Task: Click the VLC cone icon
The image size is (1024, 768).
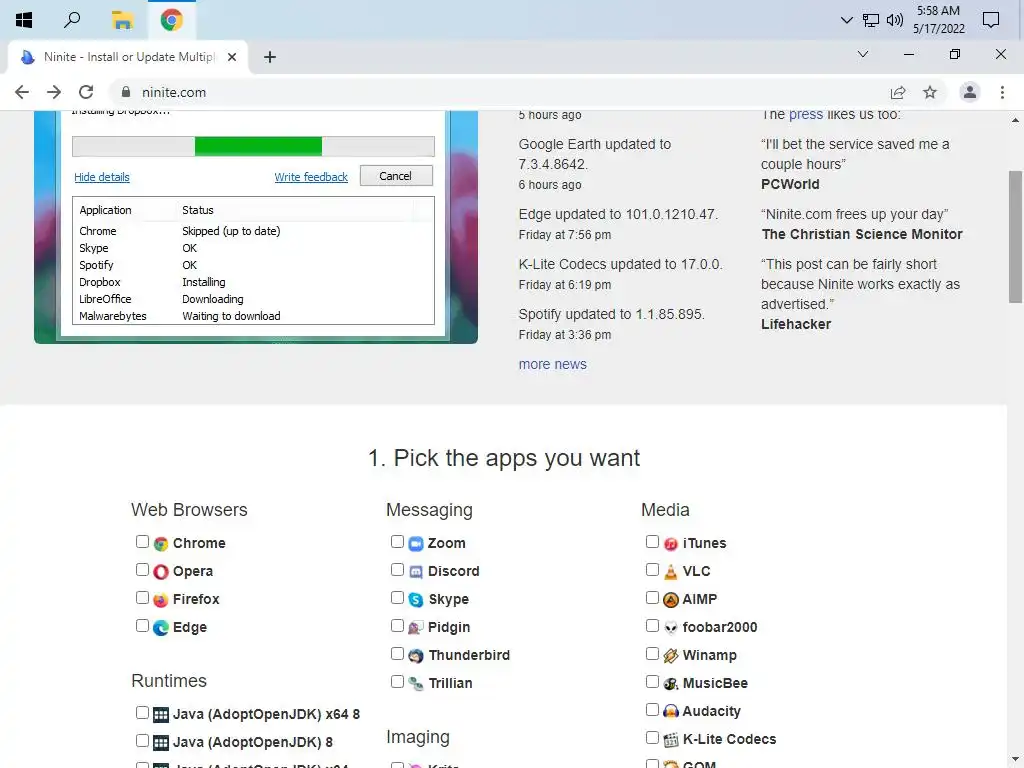Action: (671, 571)
